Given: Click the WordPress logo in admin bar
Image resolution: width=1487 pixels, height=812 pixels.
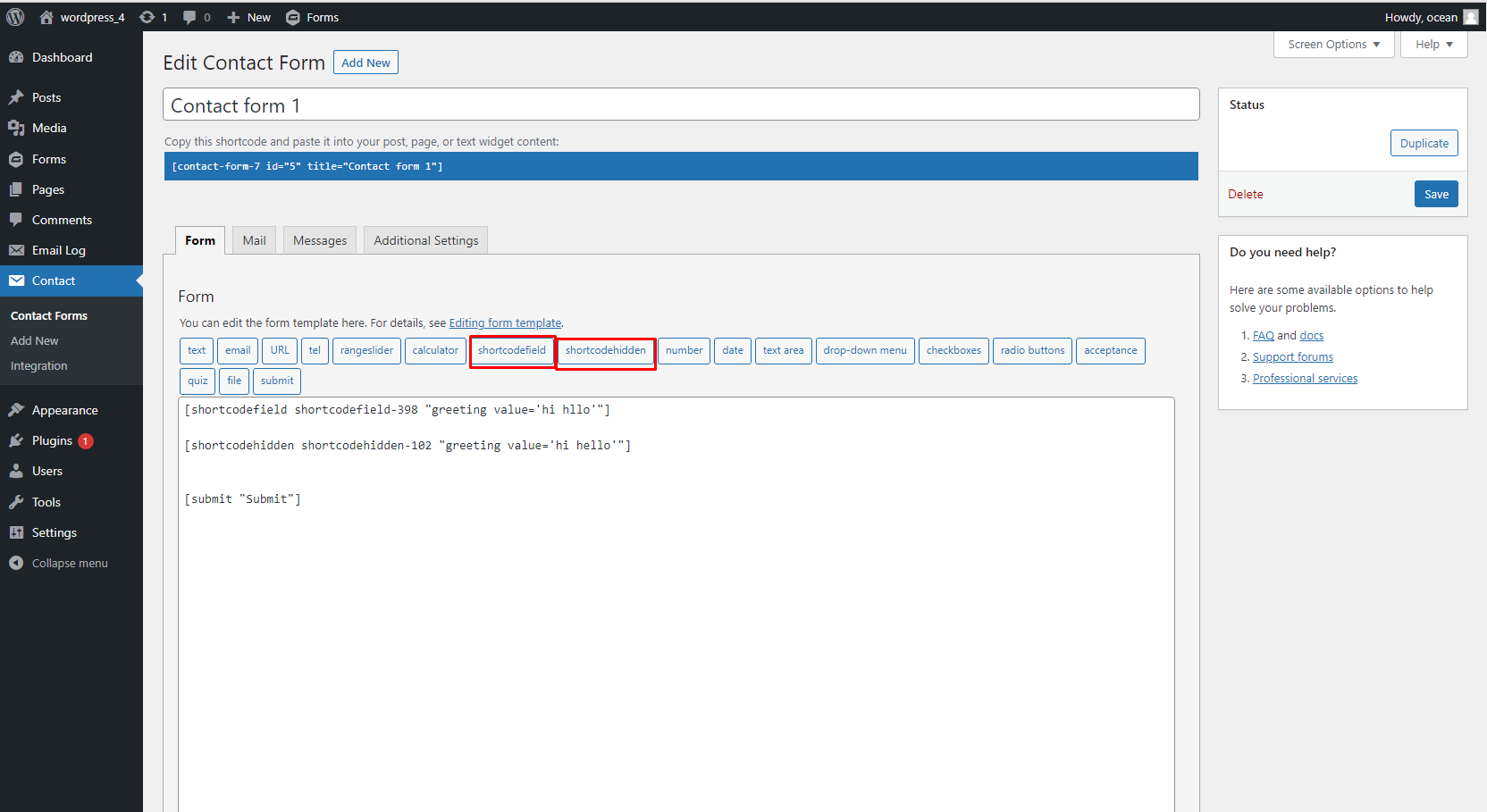Looking at the screenshot, I should pos(14,16).
